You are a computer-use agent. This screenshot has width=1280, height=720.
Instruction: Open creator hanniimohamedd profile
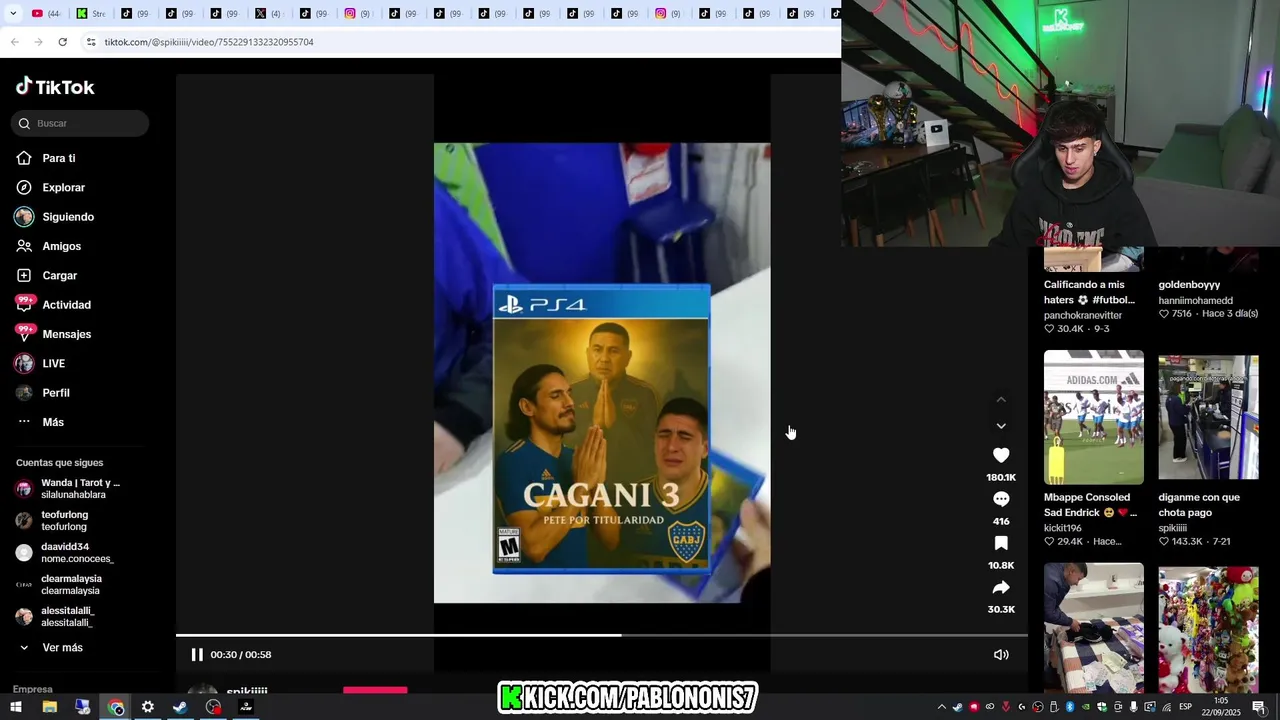pyautogui.click(x=1196, y=300)
